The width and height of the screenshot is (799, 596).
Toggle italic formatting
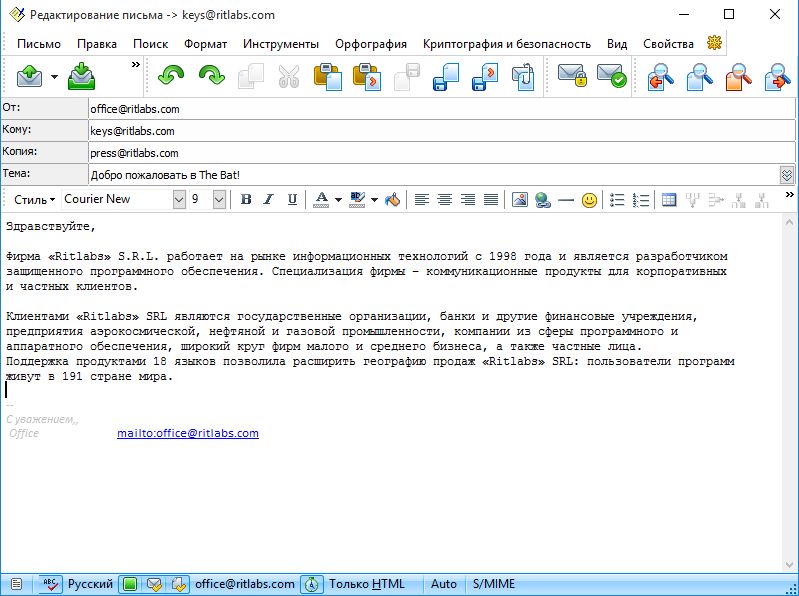(x=268, y=199)
